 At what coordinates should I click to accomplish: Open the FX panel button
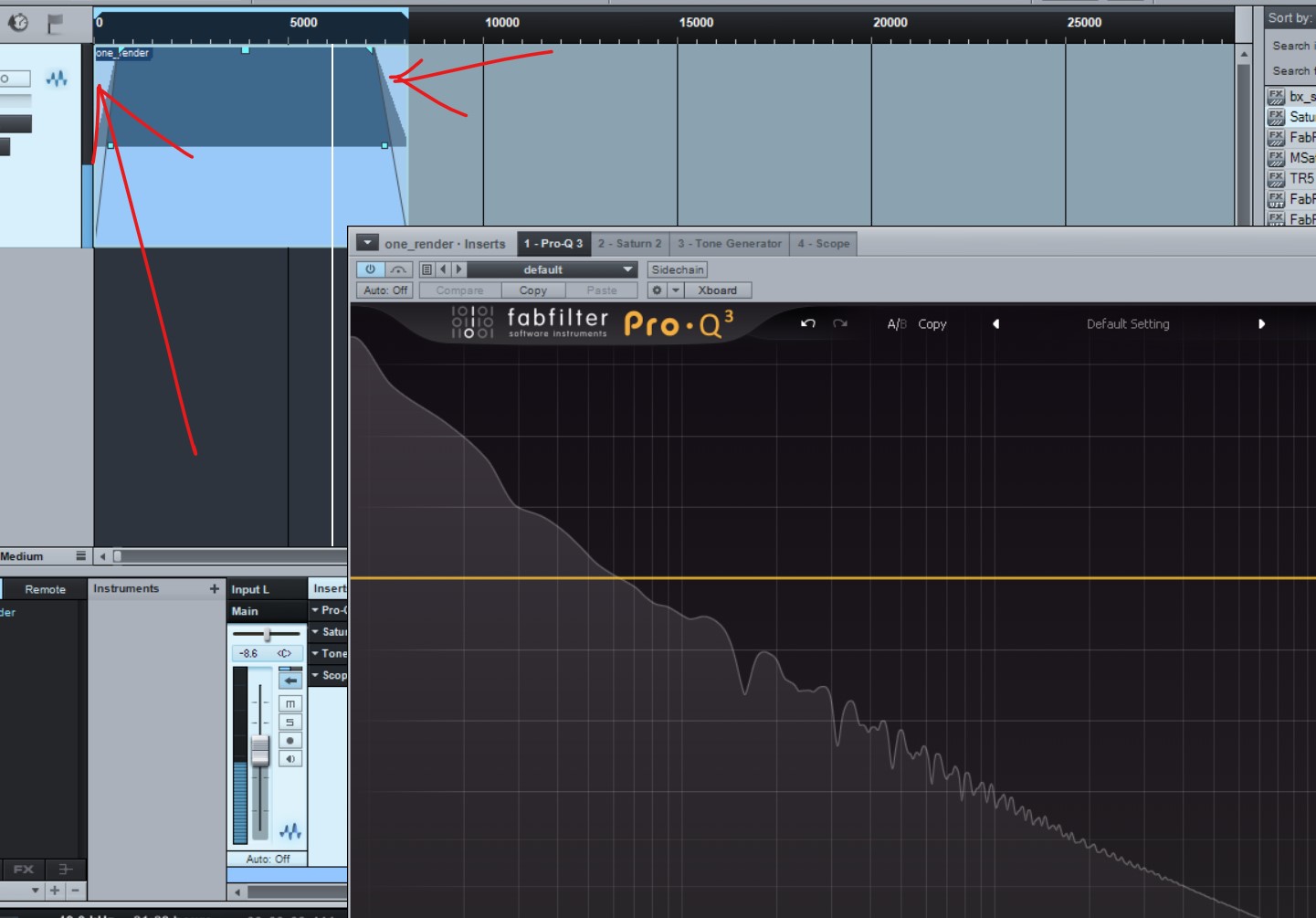coord(23,869)
